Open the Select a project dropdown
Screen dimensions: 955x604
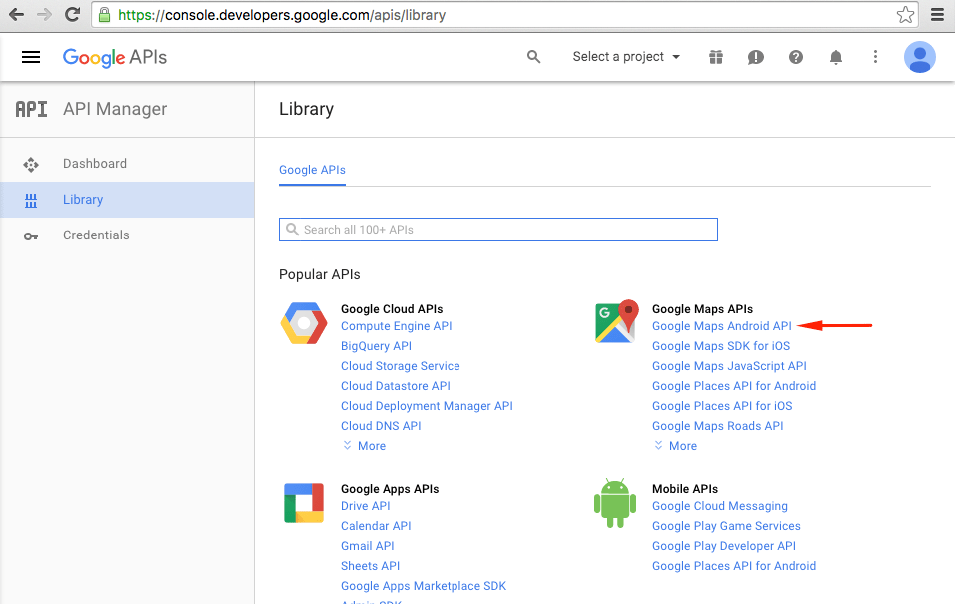pos(626,57)
